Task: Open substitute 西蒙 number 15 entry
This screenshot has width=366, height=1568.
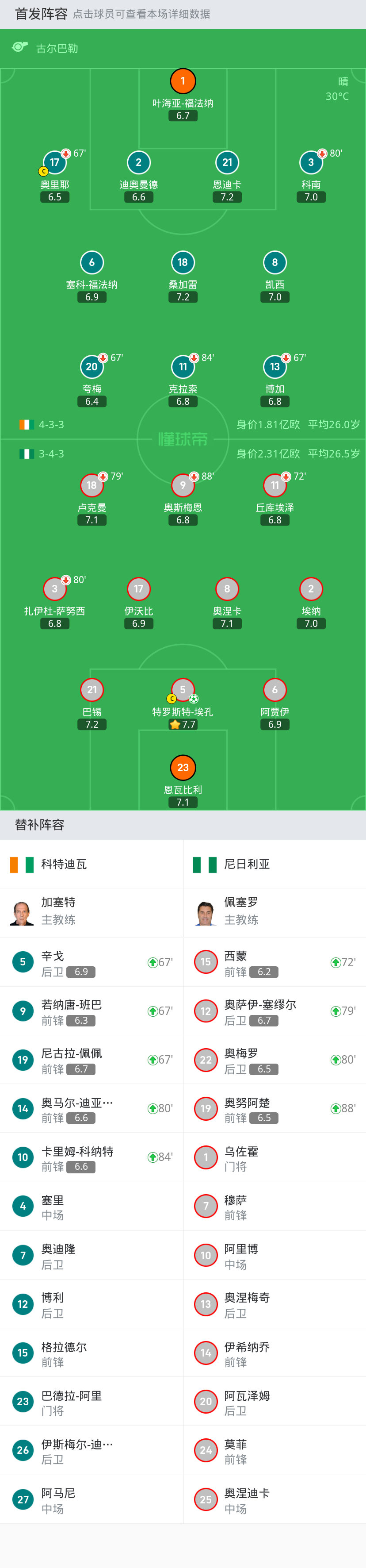Action: (x=275, y=962)
